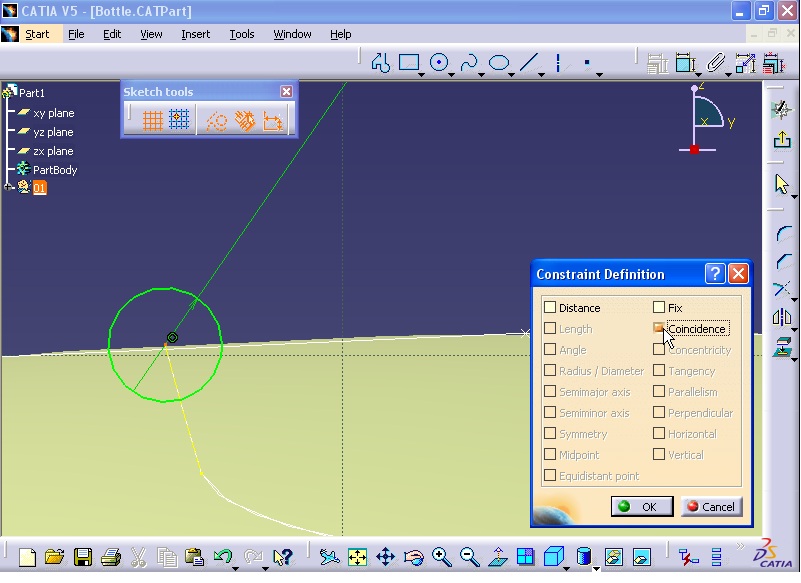Select the Profile sketch tool
The image size is (801, 583).
[381, 63]
